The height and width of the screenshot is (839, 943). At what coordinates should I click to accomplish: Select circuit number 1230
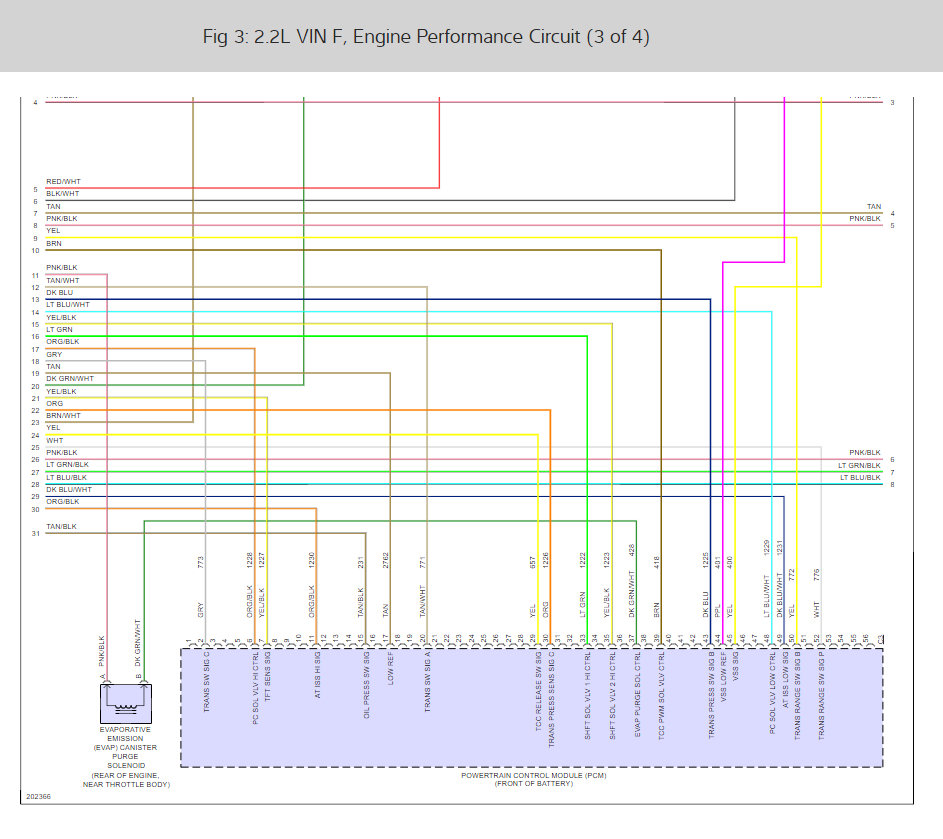(x=312, y=560)
